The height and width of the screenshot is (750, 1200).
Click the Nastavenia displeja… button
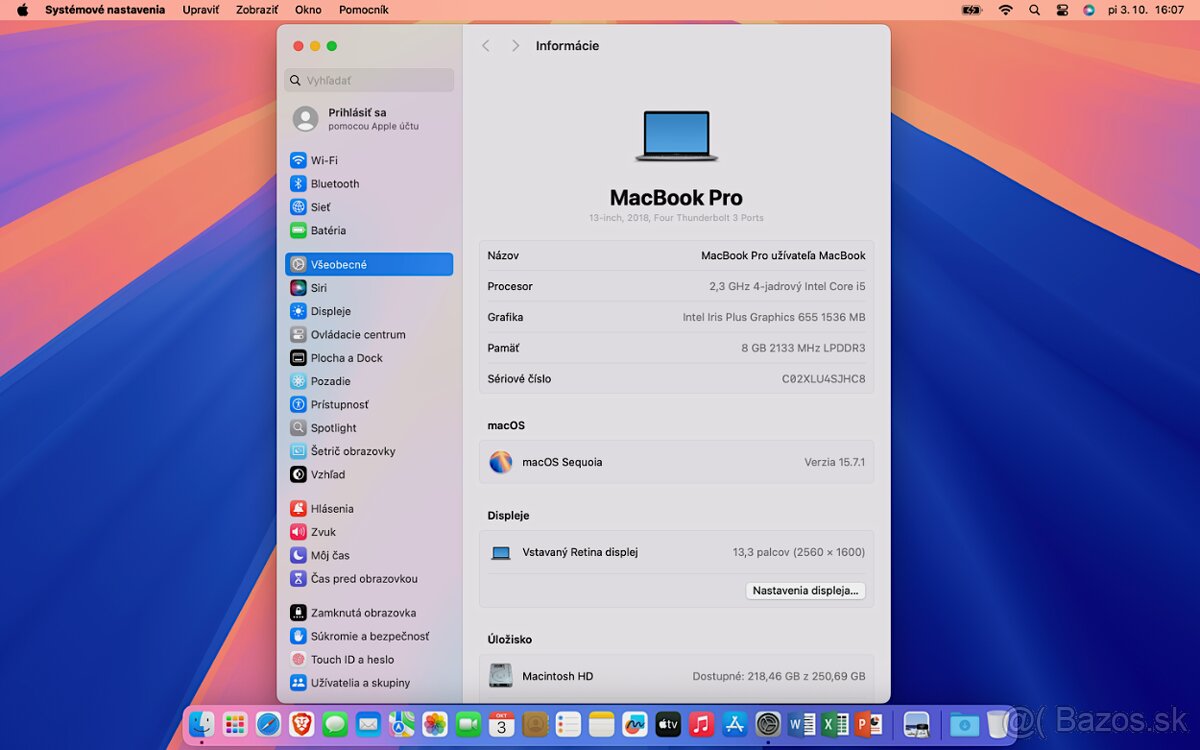click(x=805, y=590)
